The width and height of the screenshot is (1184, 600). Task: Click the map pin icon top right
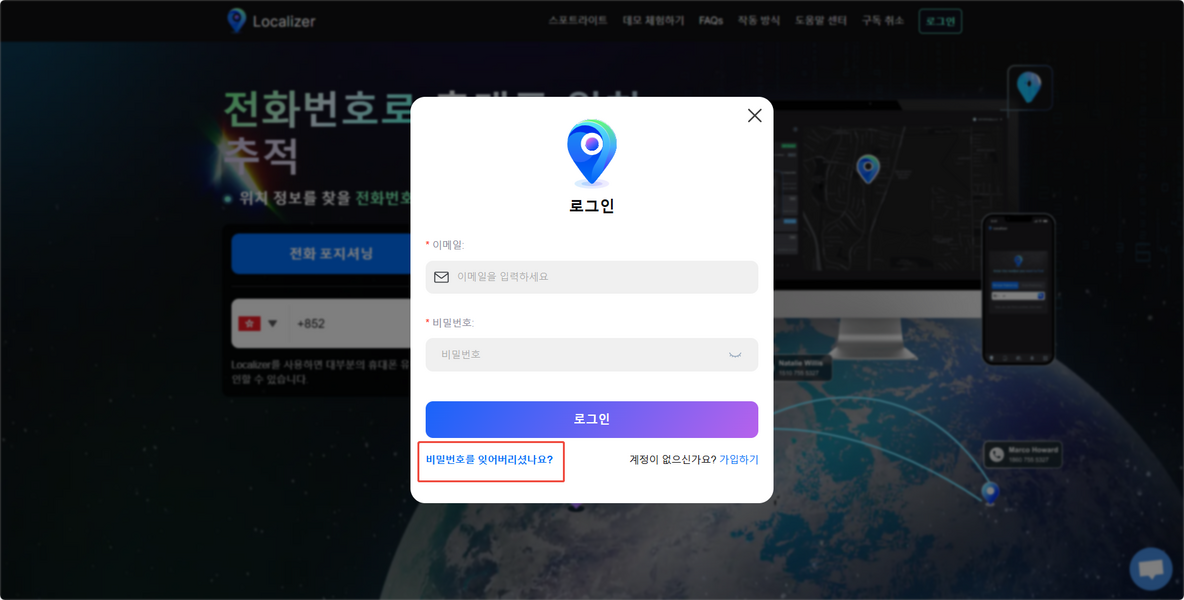point(1029,88)
